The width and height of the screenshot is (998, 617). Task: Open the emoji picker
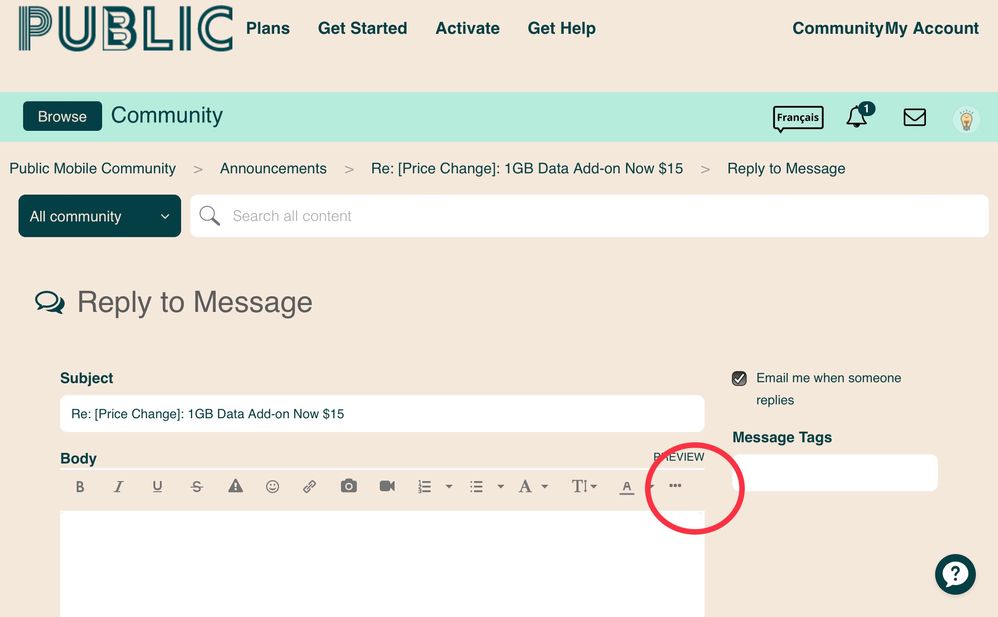(x=272, y=487)
